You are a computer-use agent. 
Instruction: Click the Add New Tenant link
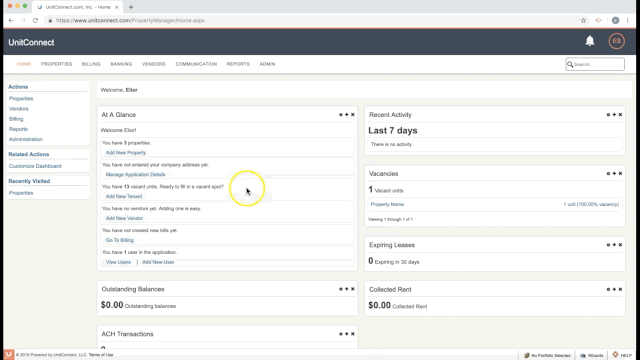pos(124,196)
